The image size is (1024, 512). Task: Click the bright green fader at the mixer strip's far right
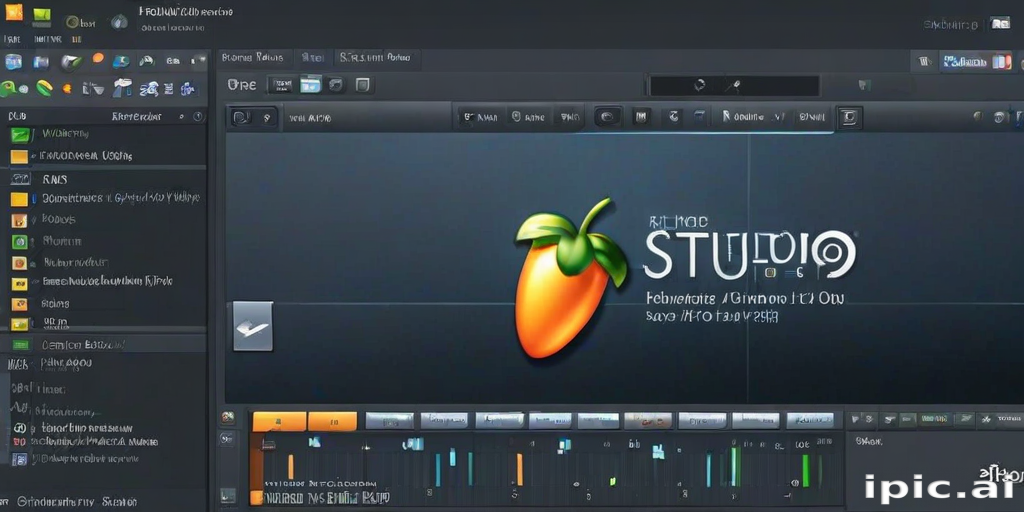click(x=805, y=470)
